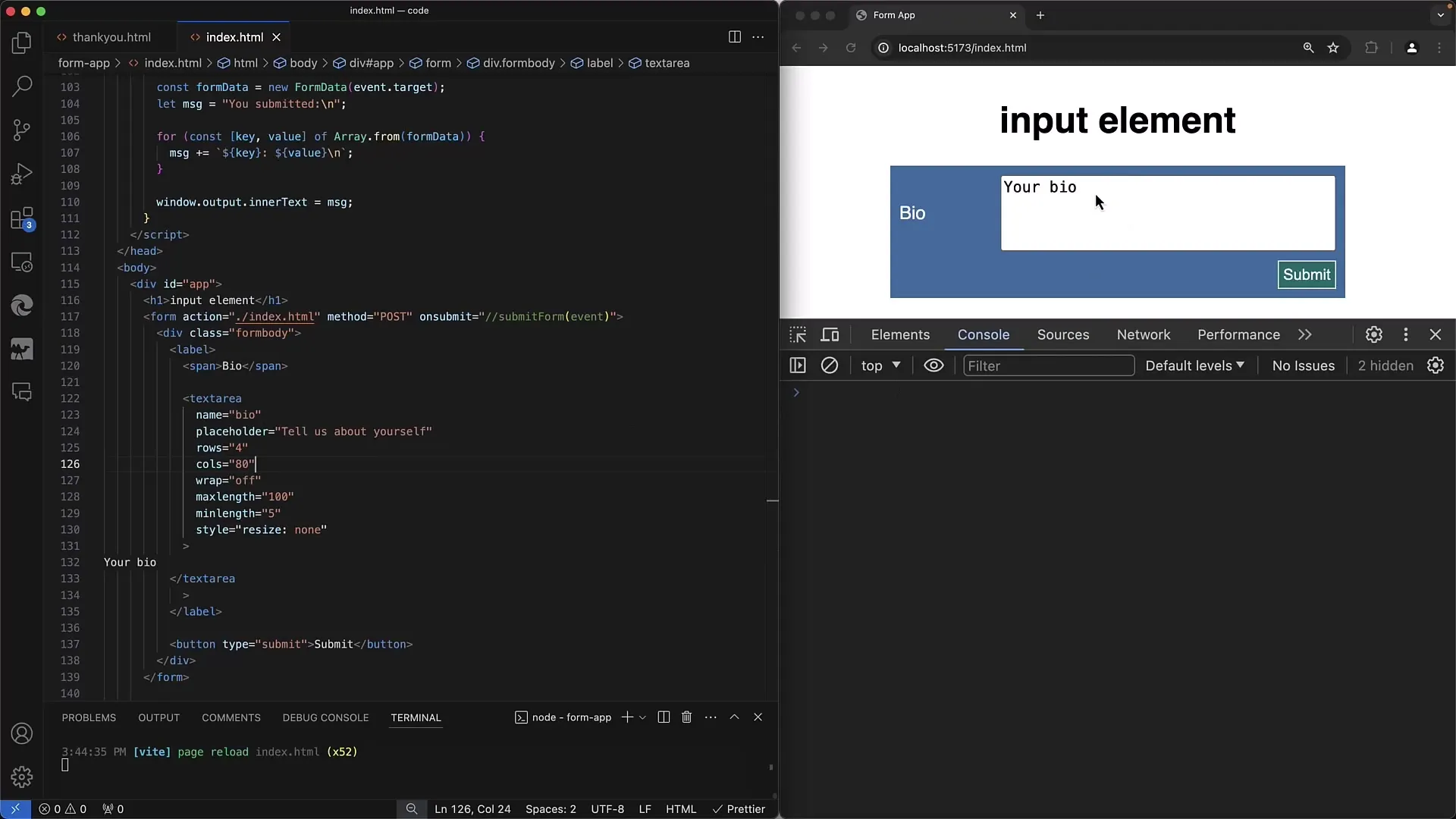This screenshot has height=819, width=1456.
Task: Toggle console sidebar in DevTools
Action: (798, 366)
